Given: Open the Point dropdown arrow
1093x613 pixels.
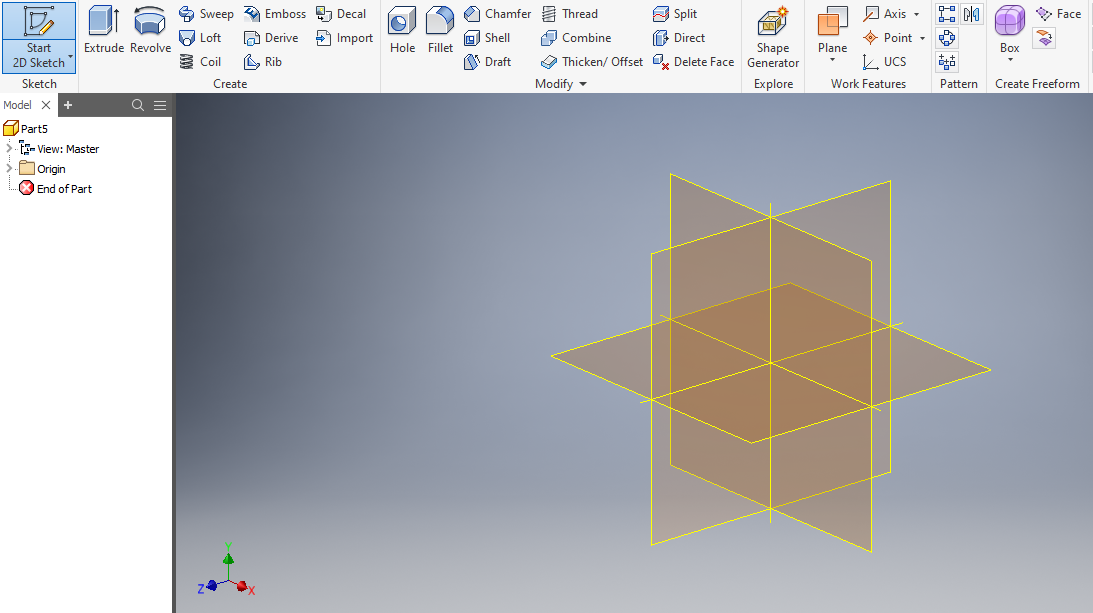Looking at the screenshot, I should click(923, 37).
